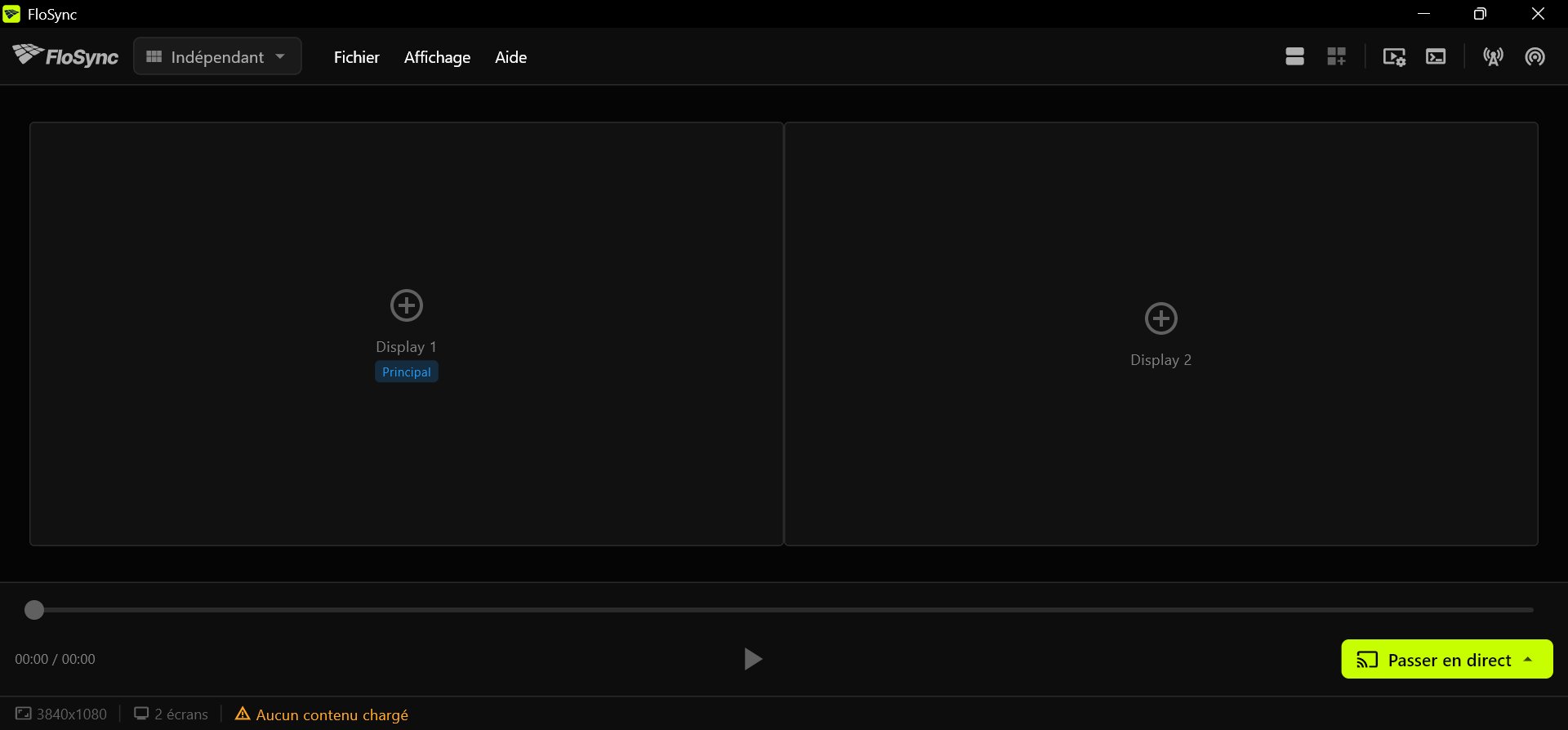
Task: Open the command console icon
Action: 1436,56
